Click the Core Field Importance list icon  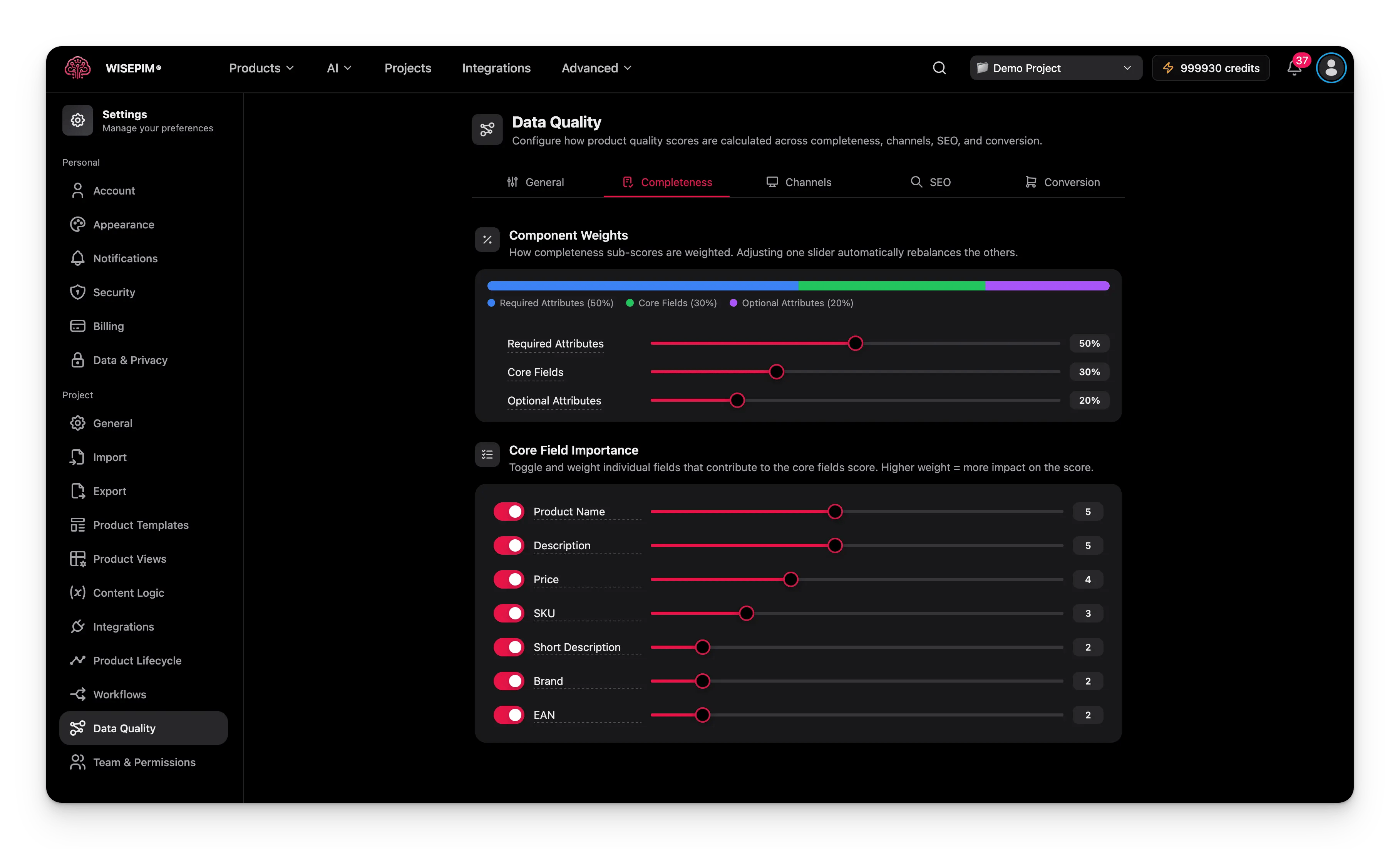pos(487,455)
